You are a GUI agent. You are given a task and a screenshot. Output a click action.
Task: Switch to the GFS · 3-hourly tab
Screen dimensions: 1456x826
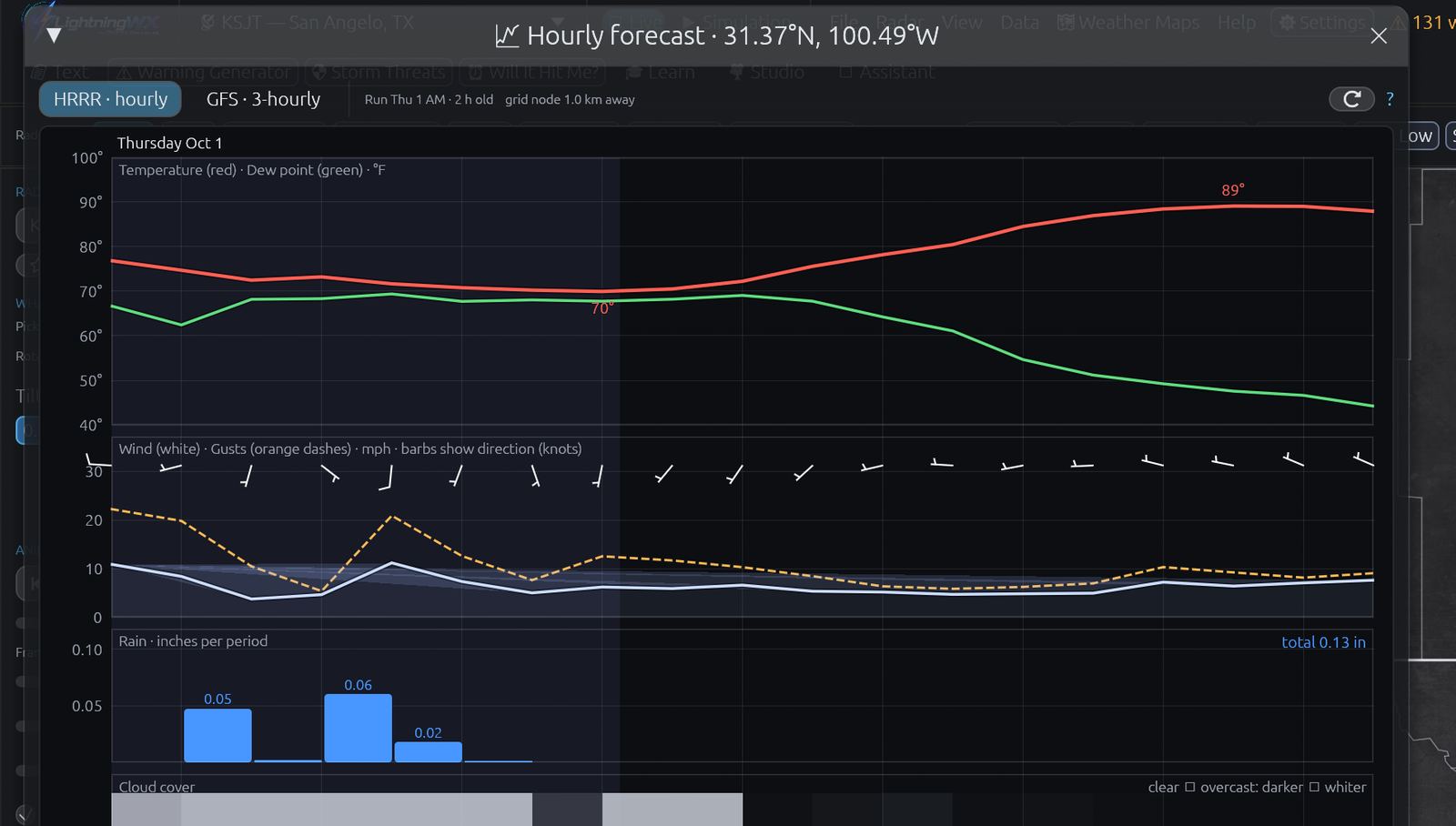point(263,99)
